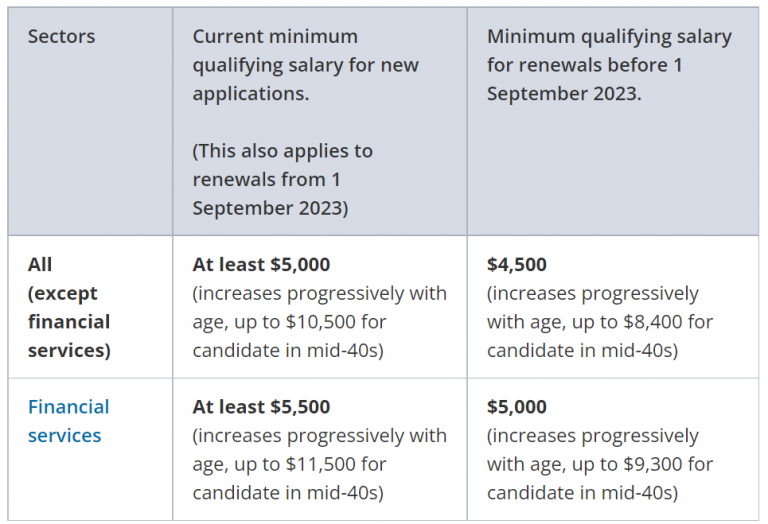Click the 'This also applies to renewals' note
The image size is (768, 524).
pyautogui.click(x=282, y=179)
